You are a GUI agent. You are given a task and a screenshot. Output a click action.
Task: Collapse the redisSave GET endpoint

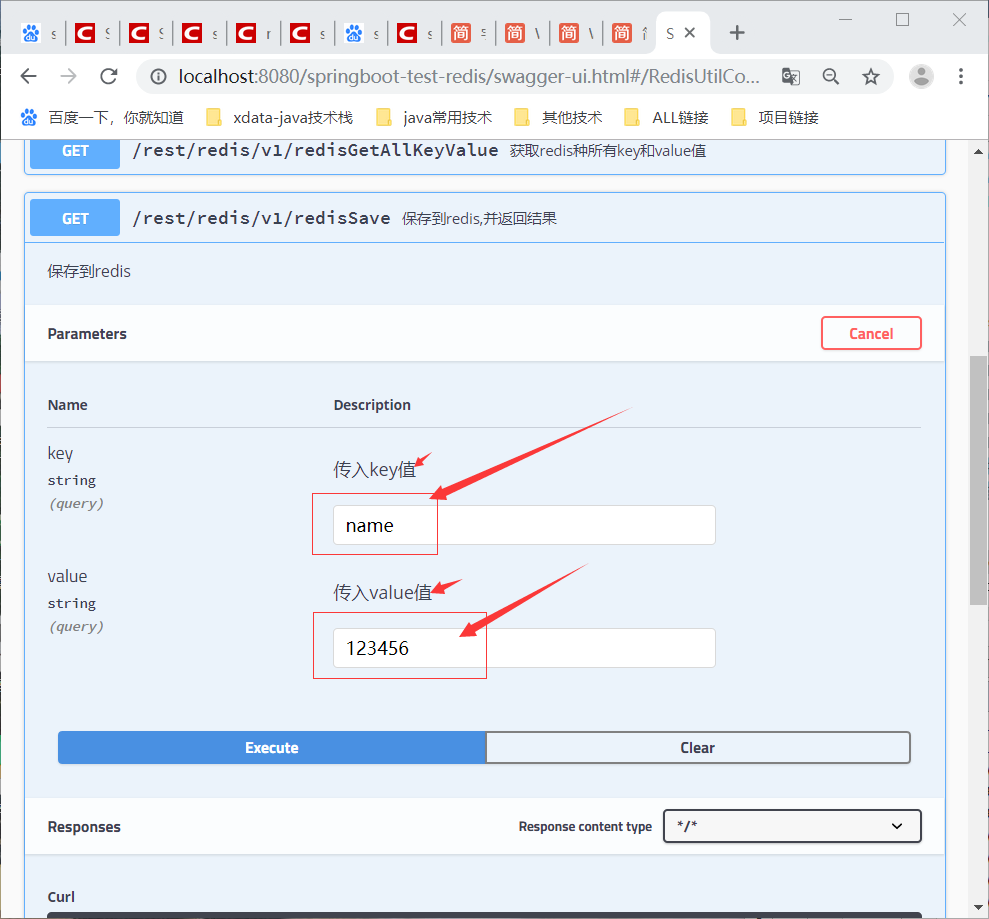coord(484,218)
